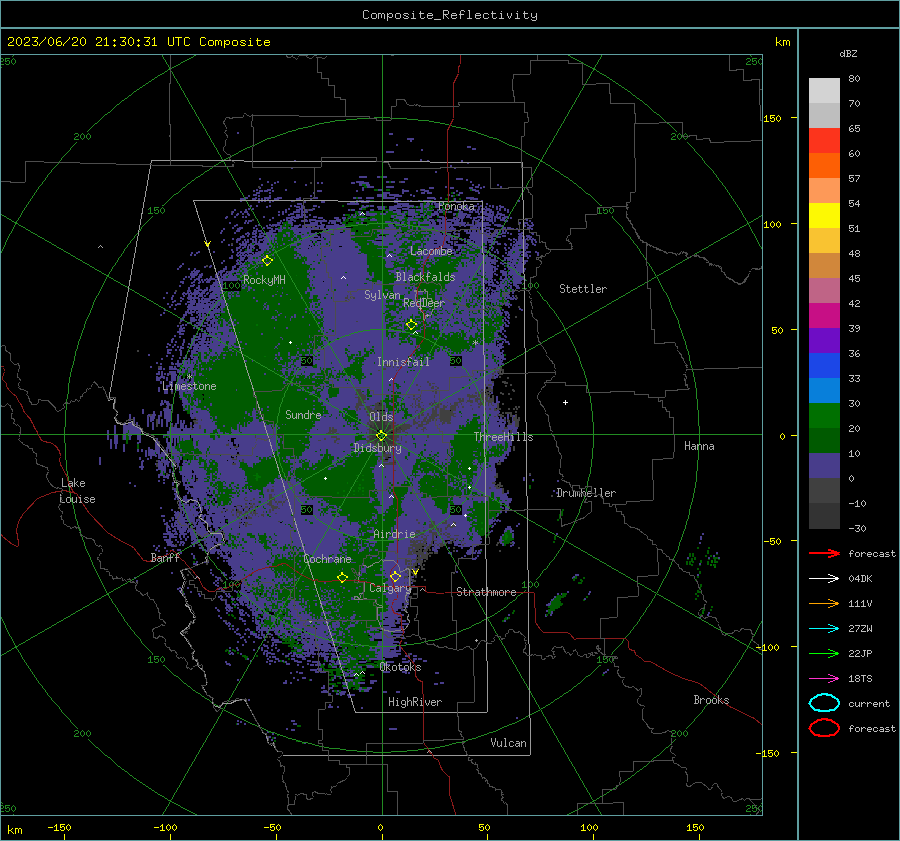900x841 pixels.
Task: Click the Calgary city label
Action: point(390,588)
